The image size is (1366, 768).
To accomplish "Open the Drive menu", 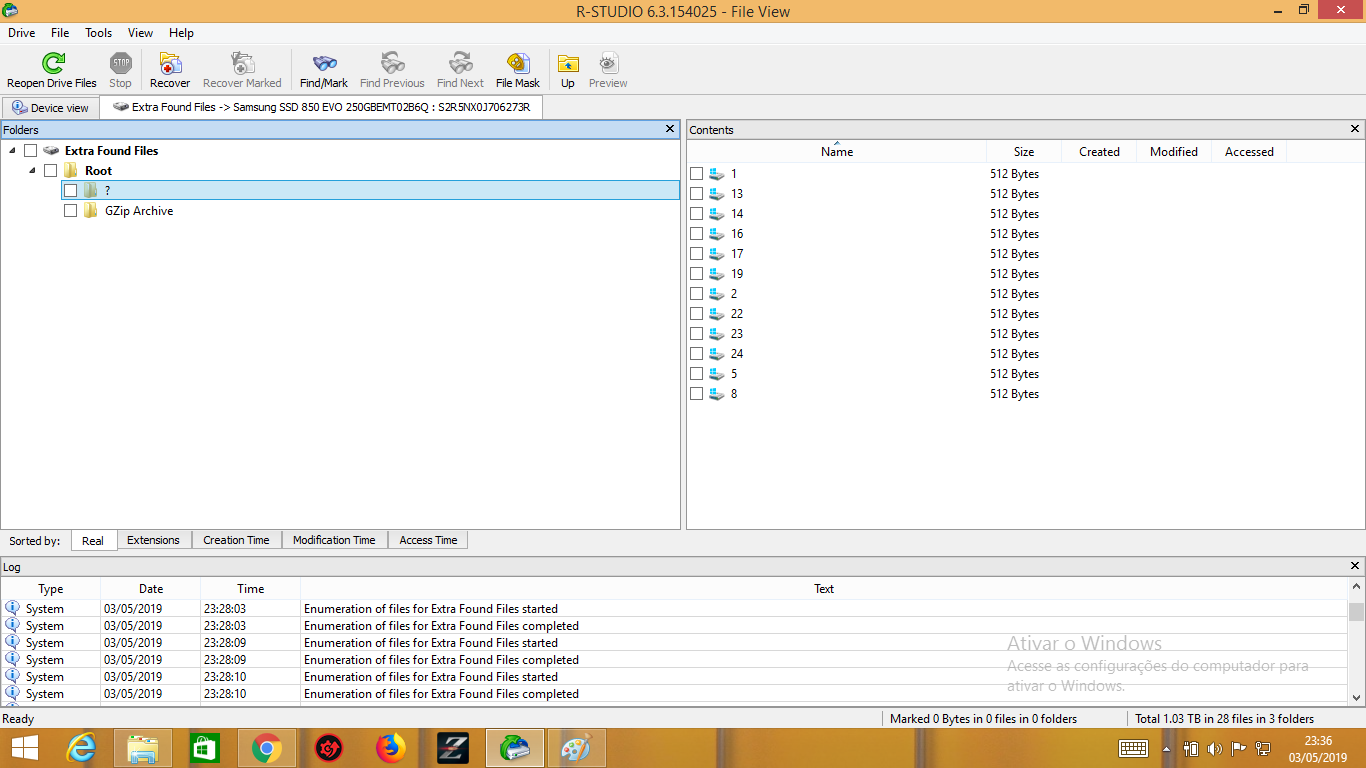I will click(21, 33).
